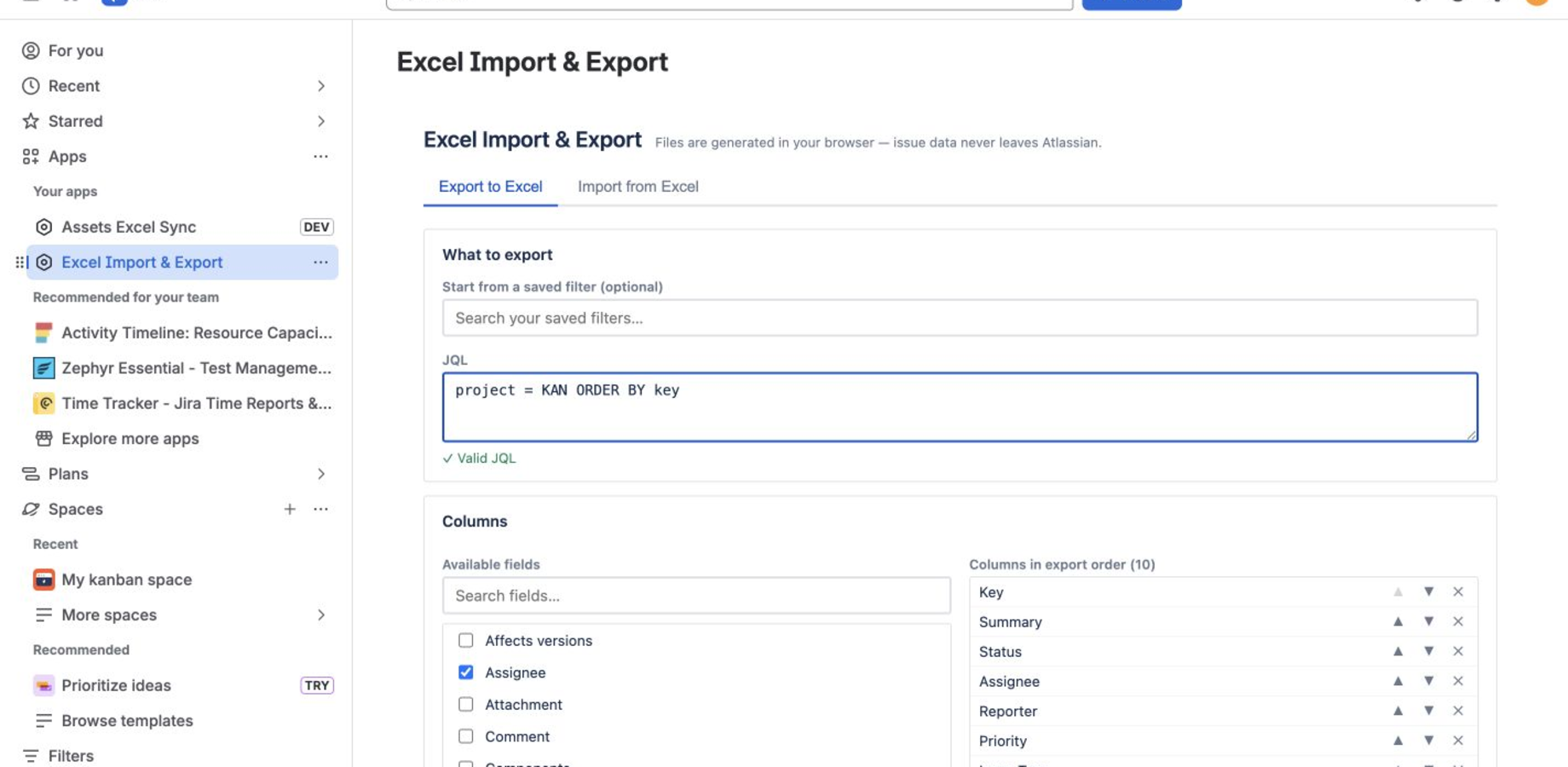The image size is (1568, 767).
Task: Move Reporter column down
Action: [x=1428, y=711]
